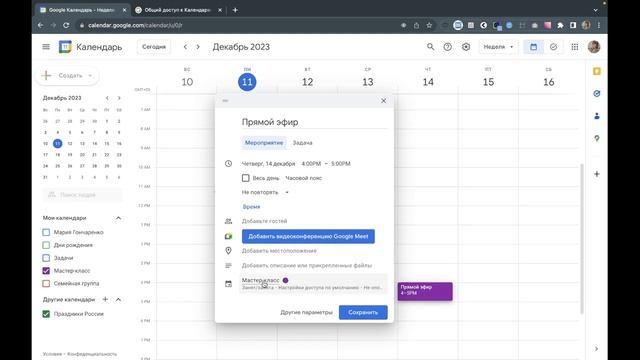Select day 14 in the week header
The image size is (640, 360).
click(x=428, y=82)
